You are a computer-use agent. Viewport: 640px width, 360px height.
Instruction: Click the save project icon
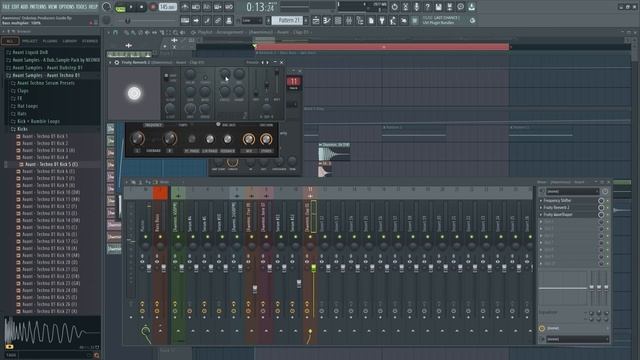[x=438, y=7]
